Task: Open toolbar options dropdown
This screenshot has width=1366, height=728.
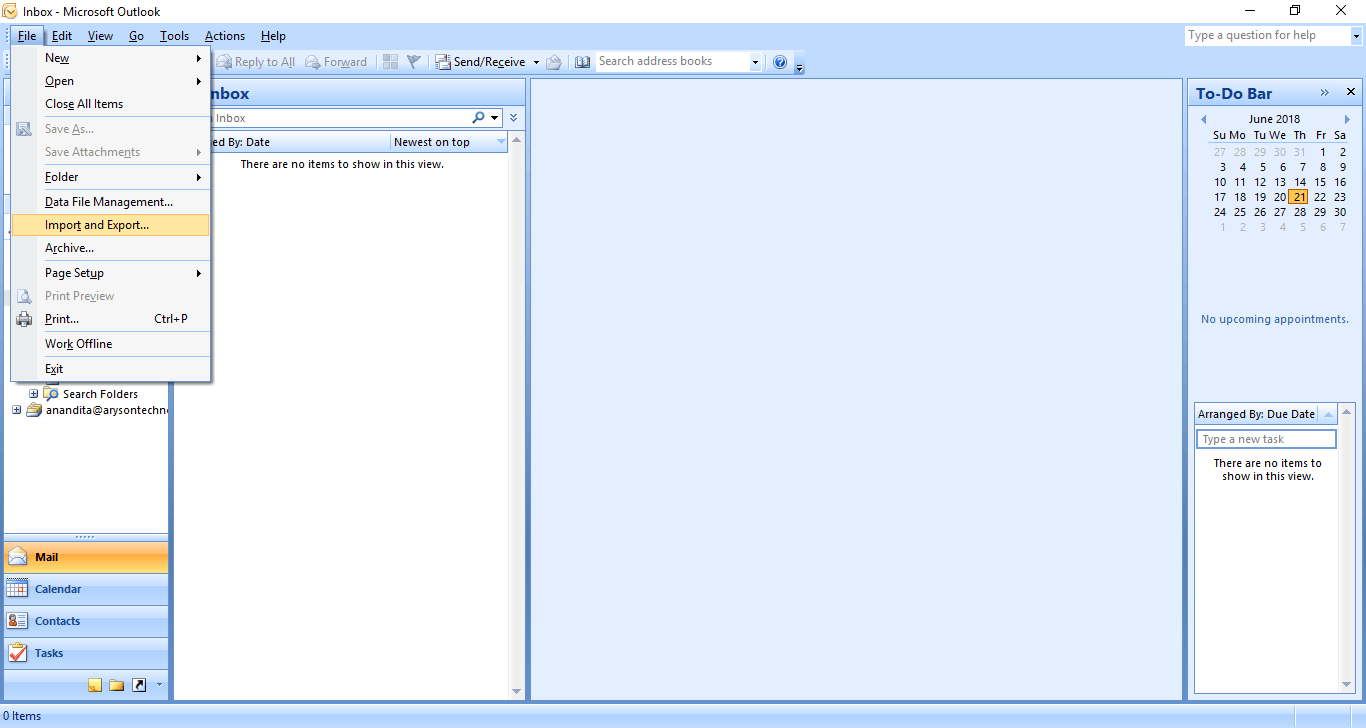Action: coord(799,68)
